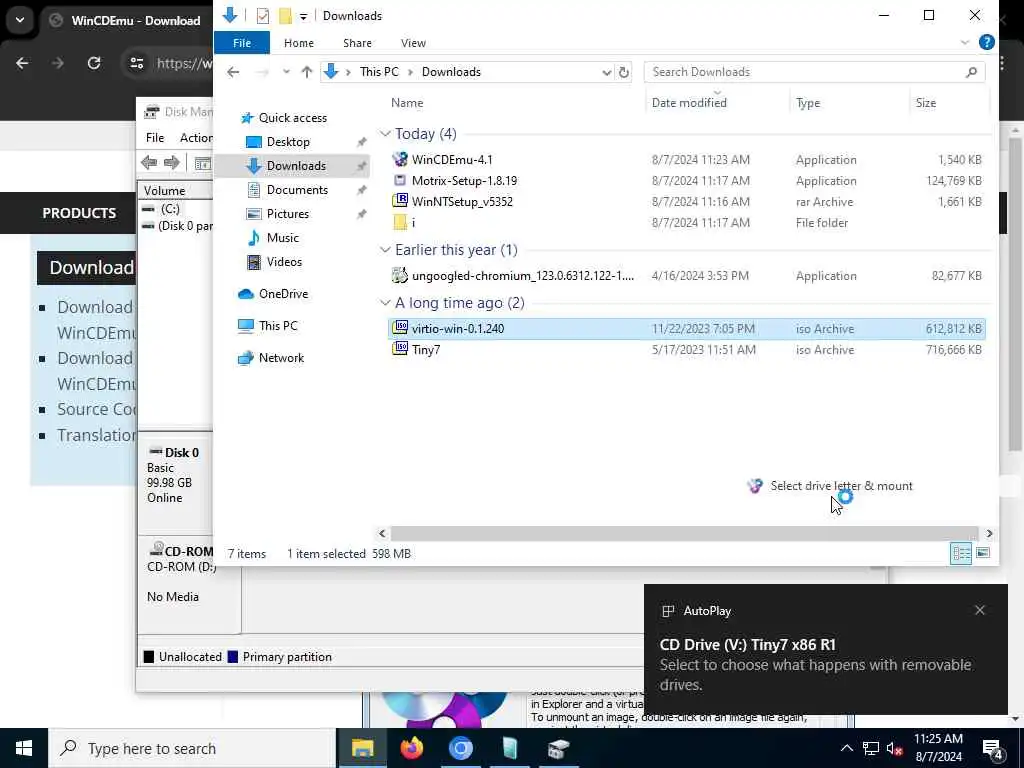Screen dimensions: 1024x768
Task: Select ungoogled-chromium installer file icon
Action: pos(400,276)
